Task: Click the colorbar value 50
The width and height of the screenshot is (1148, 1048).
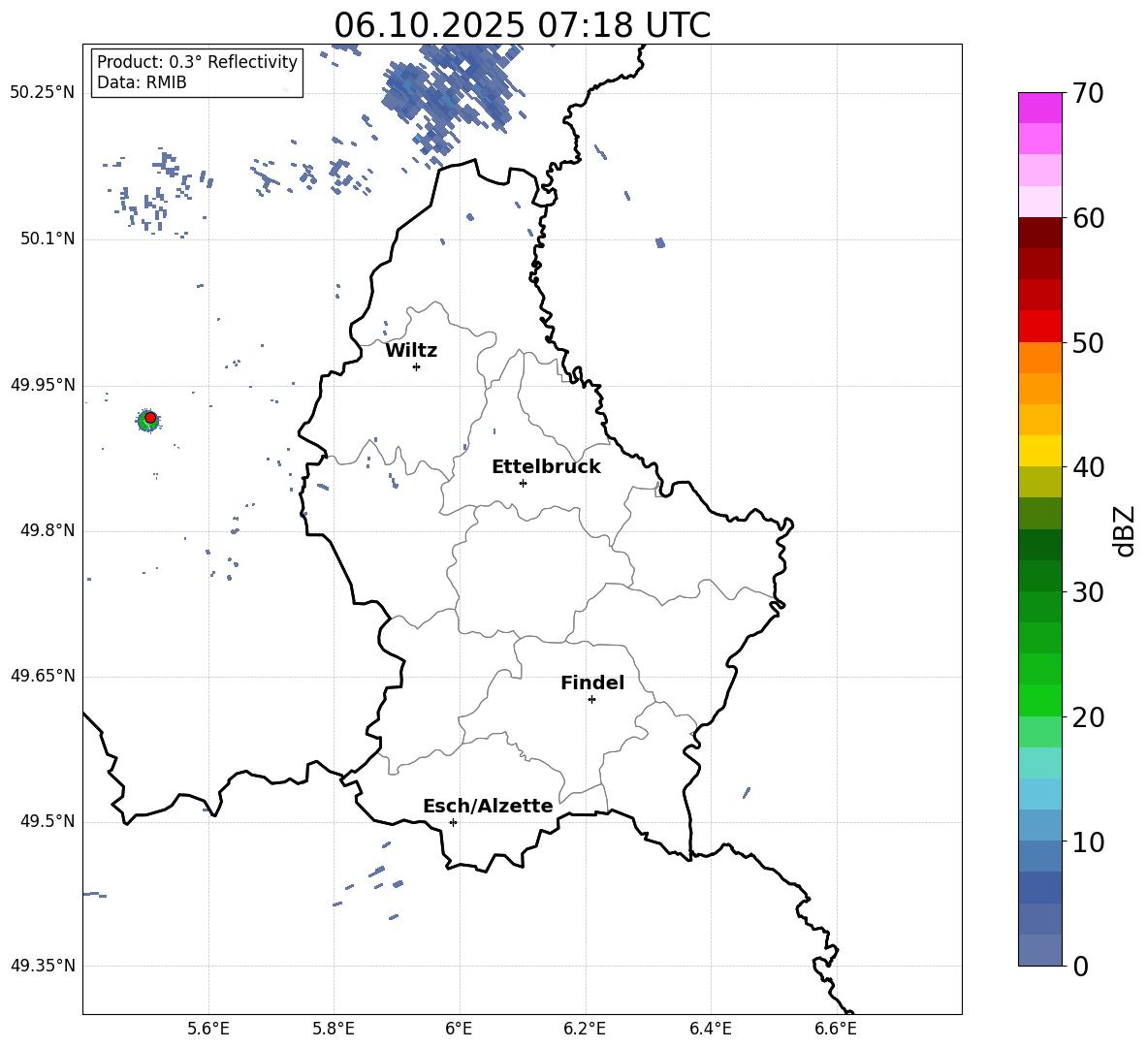Action: point(1089,342)
